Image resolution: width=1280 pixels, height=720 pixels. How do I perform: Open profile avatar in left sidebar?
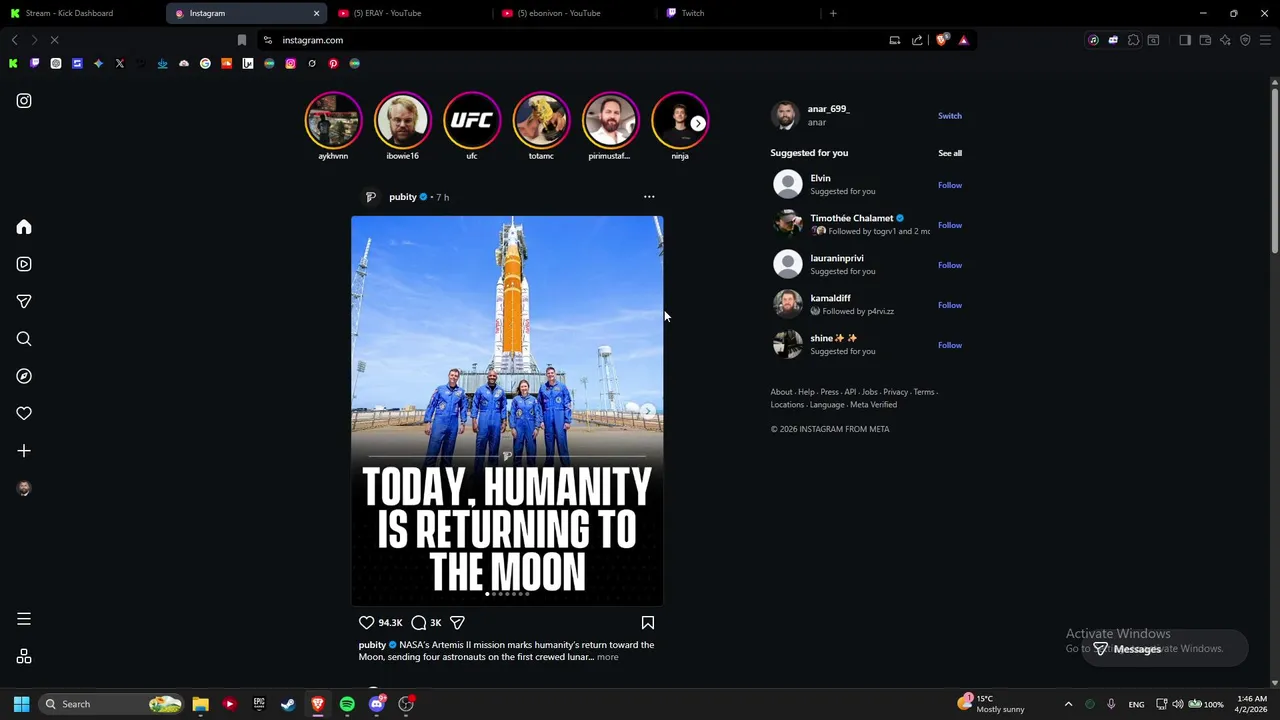point(24,488)
